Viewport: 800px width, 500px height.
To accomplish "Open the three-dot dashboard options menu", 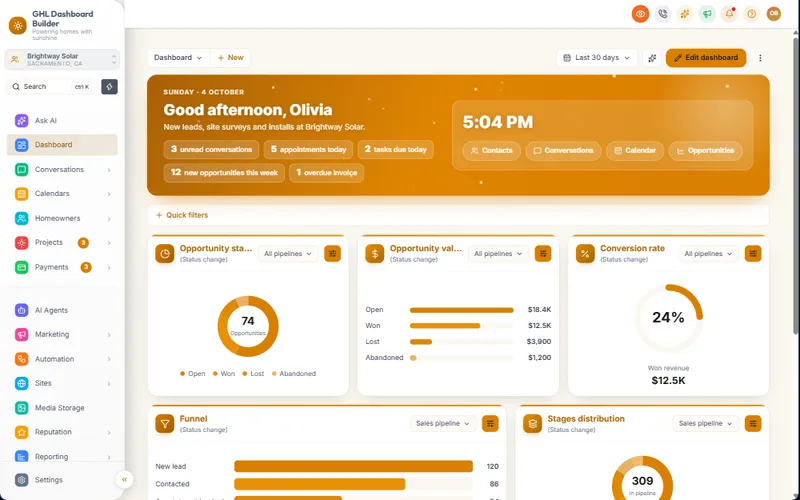I will click(x=760, y=58).
